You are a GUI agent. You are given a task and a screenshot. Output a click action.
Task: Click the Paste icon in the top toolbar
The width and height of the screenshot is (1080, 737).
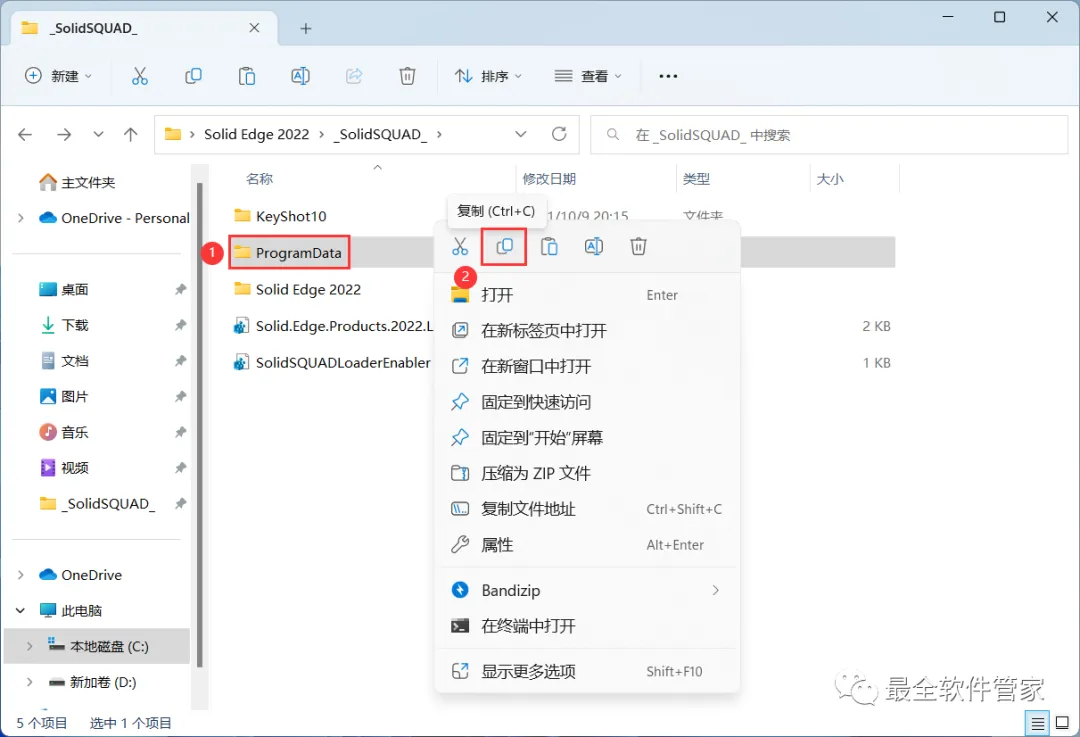(x=247, y=76)
